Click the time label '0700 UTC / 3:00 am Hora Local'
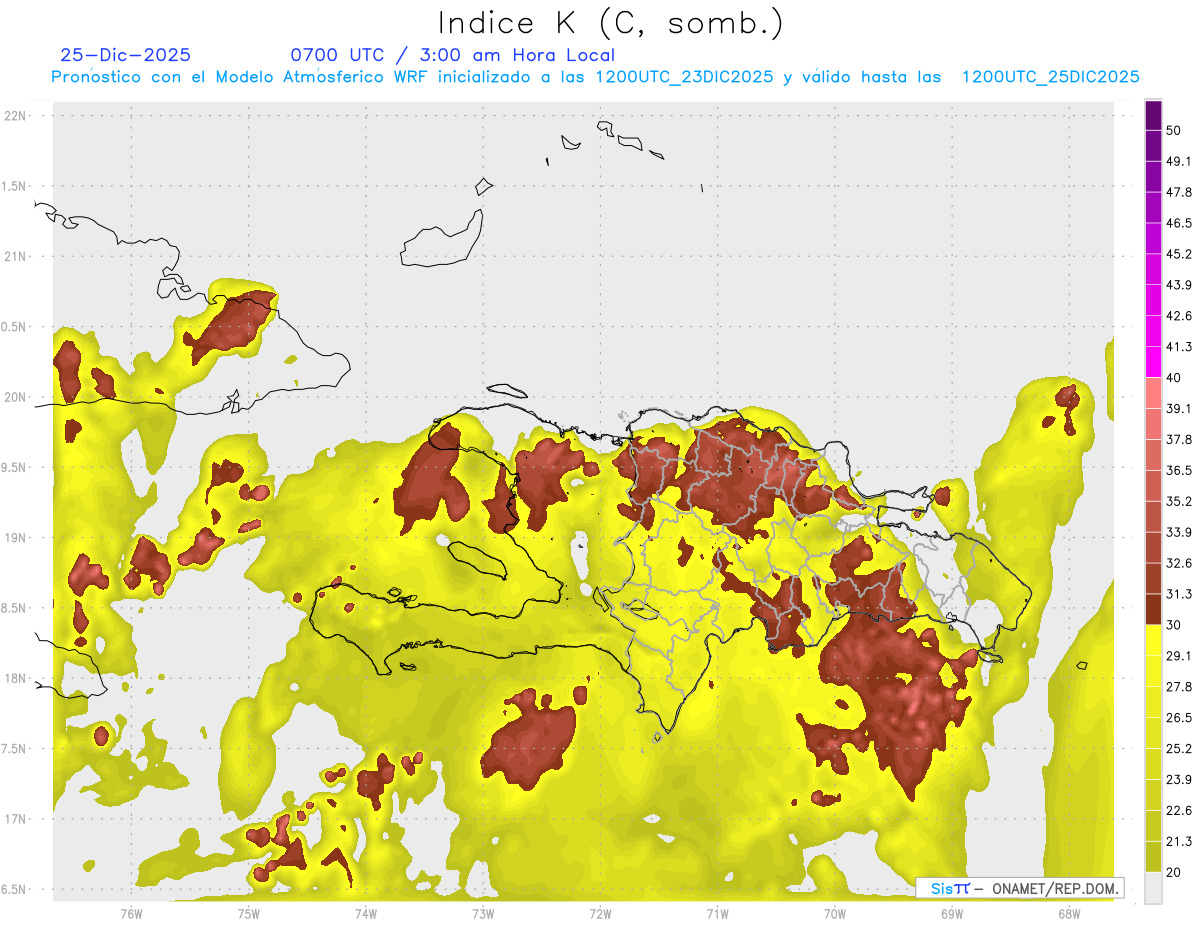Viewport: 1200px width, 927px height. [x=453, y=55]
